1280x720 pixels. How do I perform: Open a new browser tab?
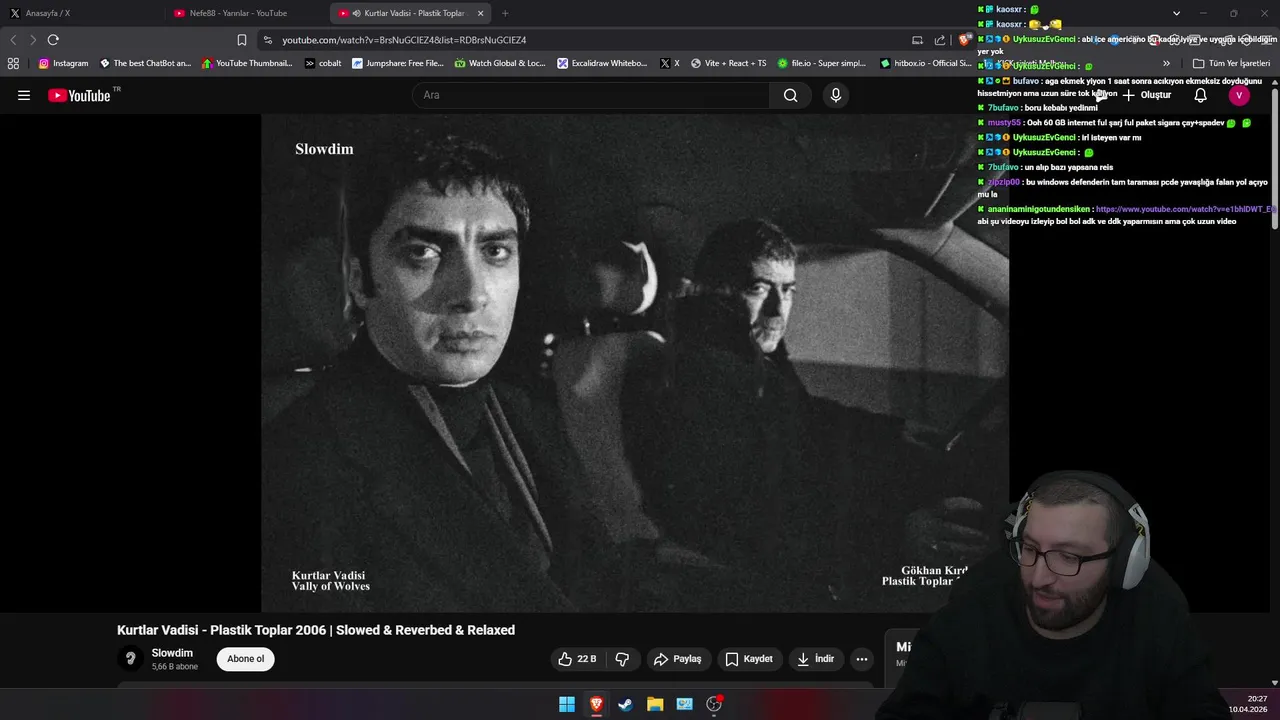click(x=505, y=13)
